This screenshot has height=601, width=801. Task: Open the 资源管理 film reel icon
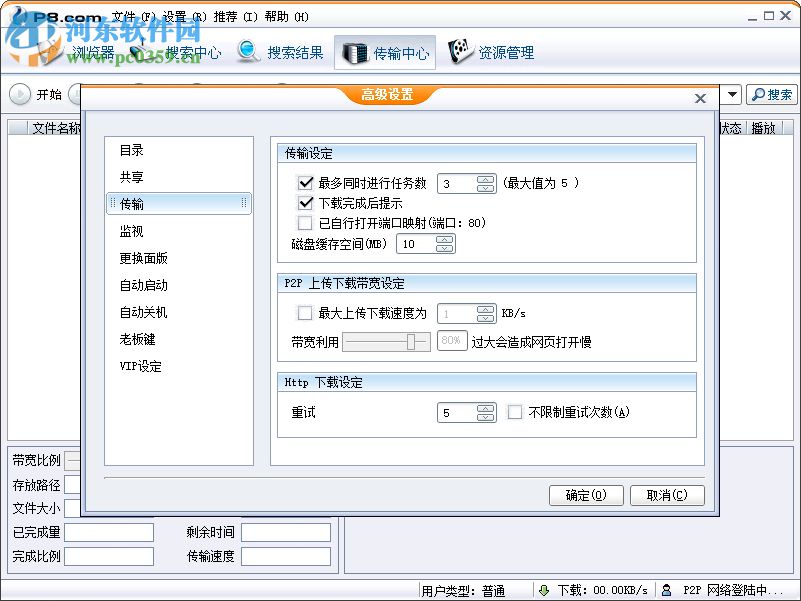[x=460, y=51]
